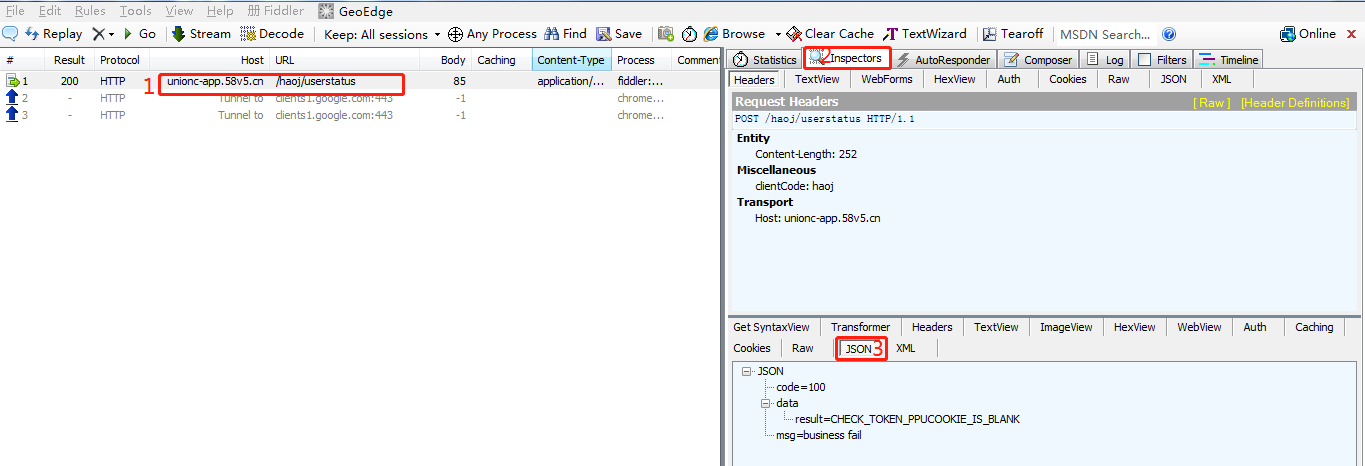Tick the Filters tab checkbox

[x=1144, y=60]
